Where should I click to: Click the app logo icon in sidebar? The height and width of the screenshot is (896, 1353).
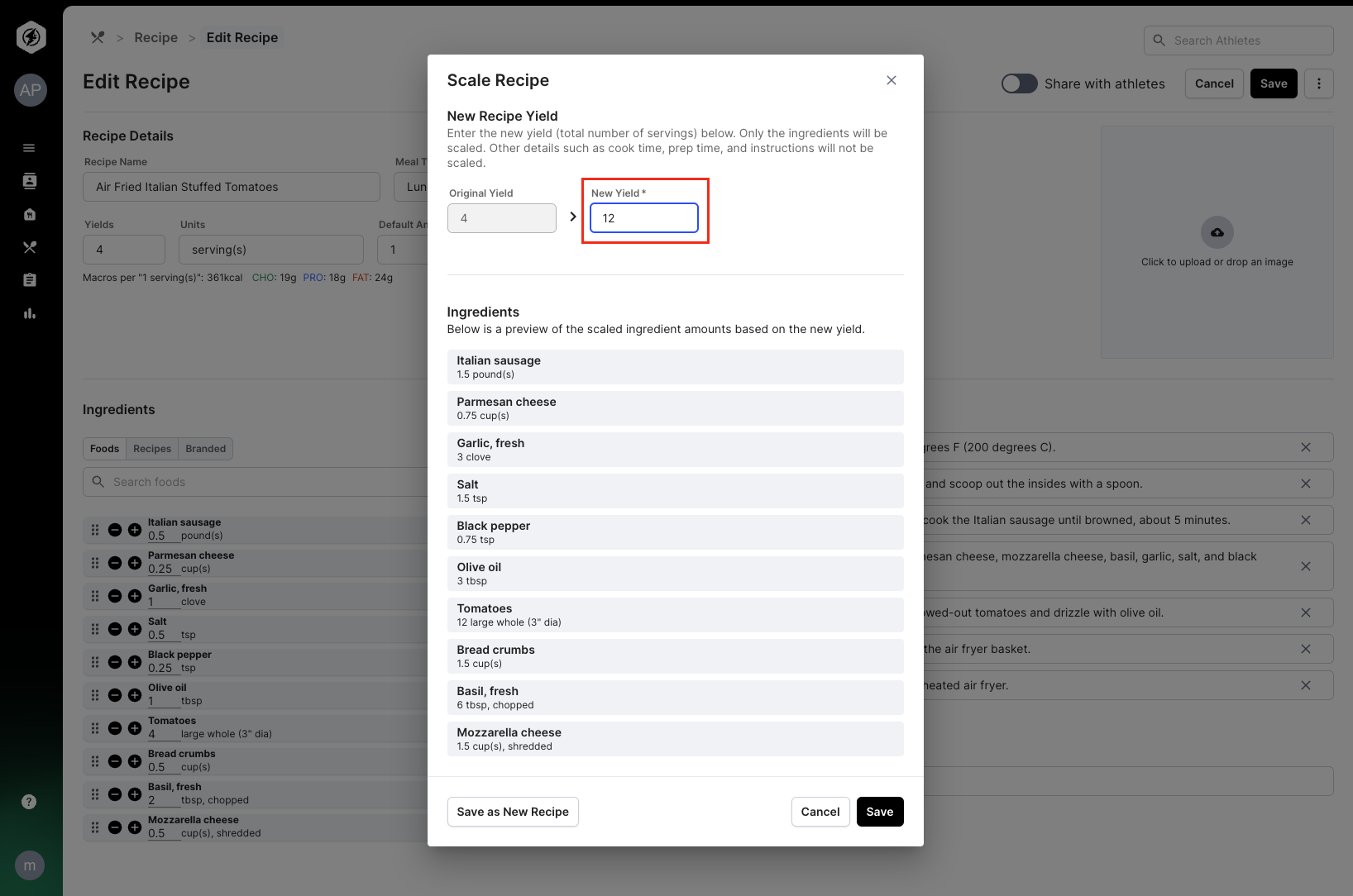click(31, 37)
